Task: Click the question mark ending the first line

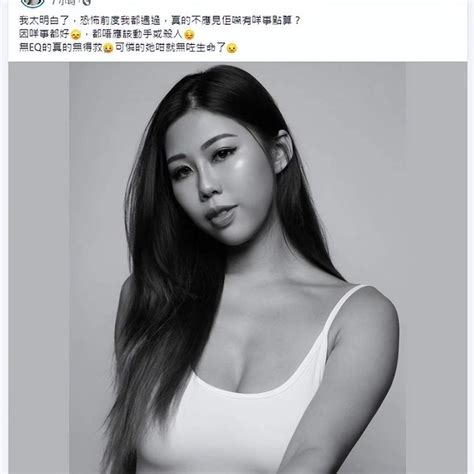Action: [x=298, y=21]
